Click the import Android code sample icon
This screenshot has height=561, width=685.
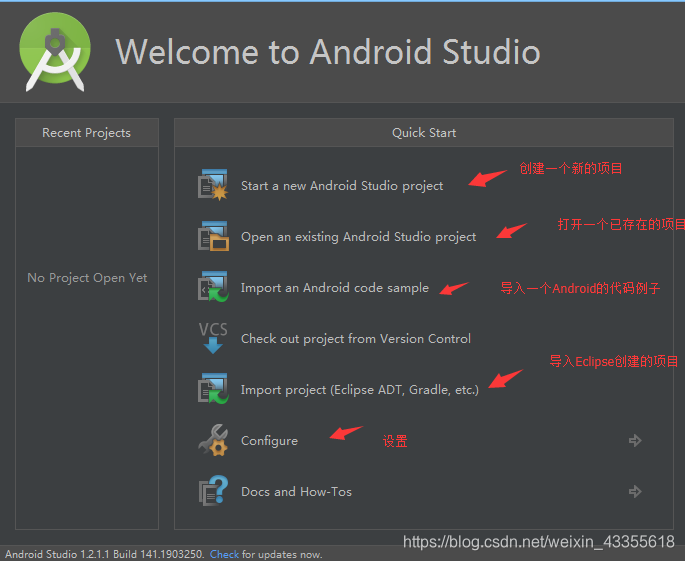(213, 287)
